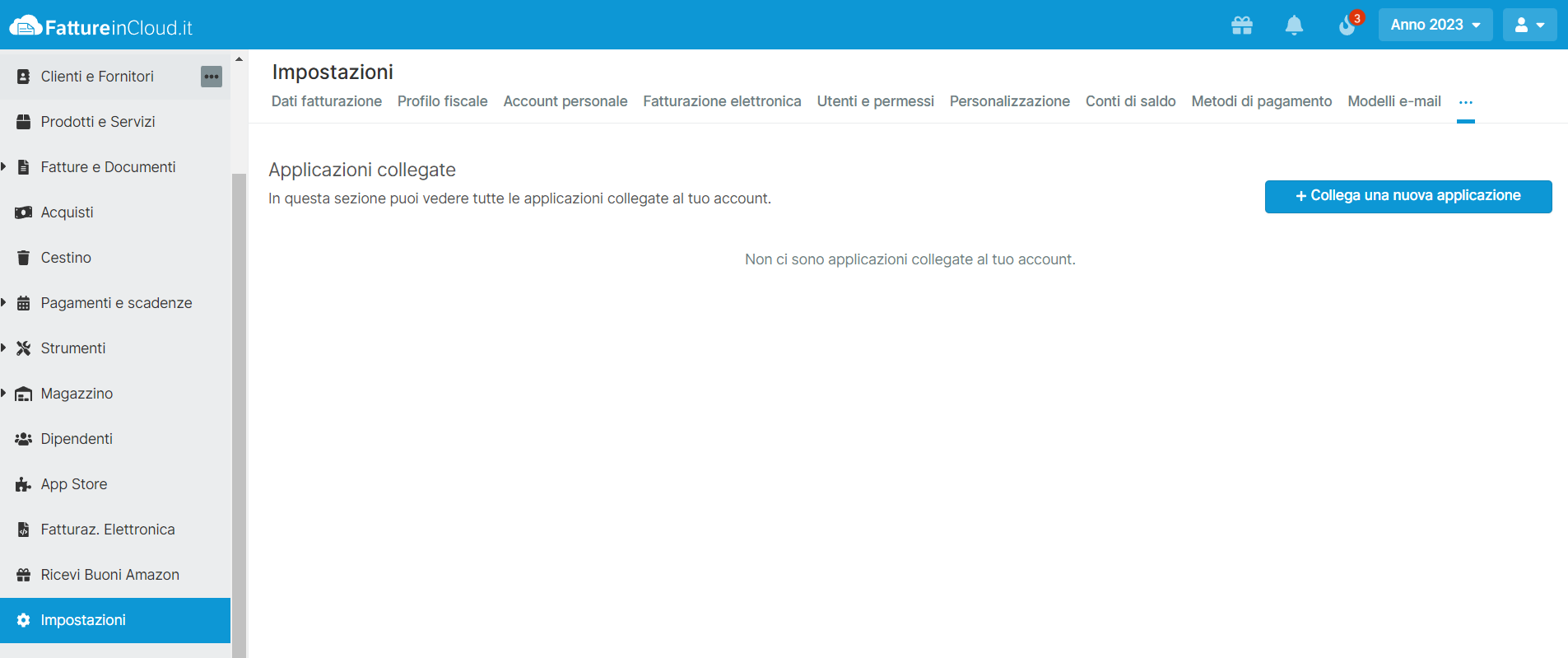Open the Anno 2023 year dropdown
This screenshot has width=1568, height=658.
[x=1435, y=25]
